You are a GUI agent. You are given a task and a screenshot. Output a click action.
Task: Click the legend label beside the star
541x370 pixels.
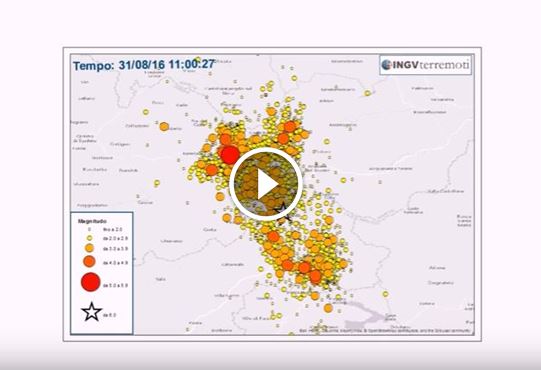coord(110,315)
